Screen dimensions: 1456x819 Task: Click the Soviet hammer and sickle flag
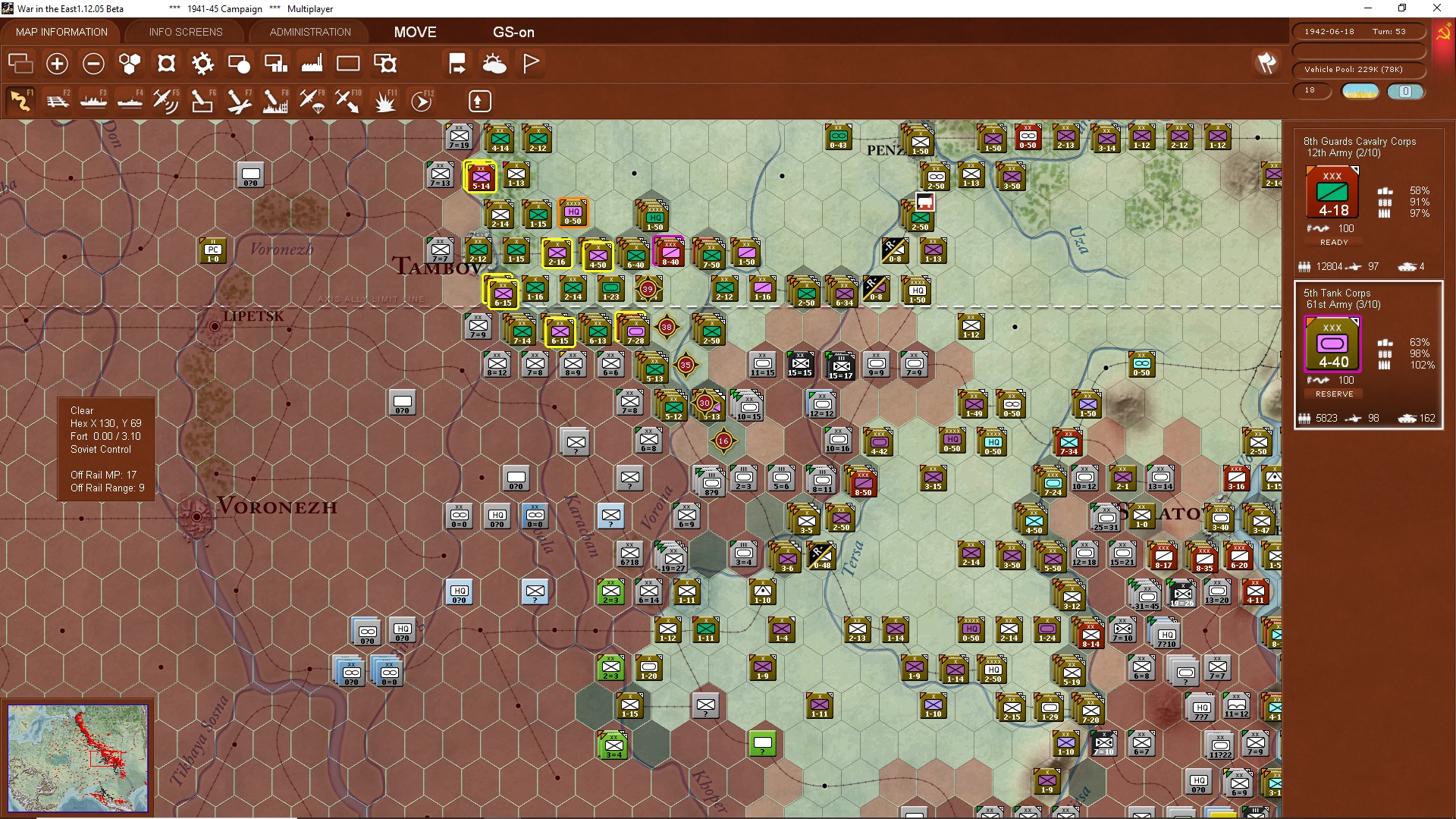click(1443, 33)
